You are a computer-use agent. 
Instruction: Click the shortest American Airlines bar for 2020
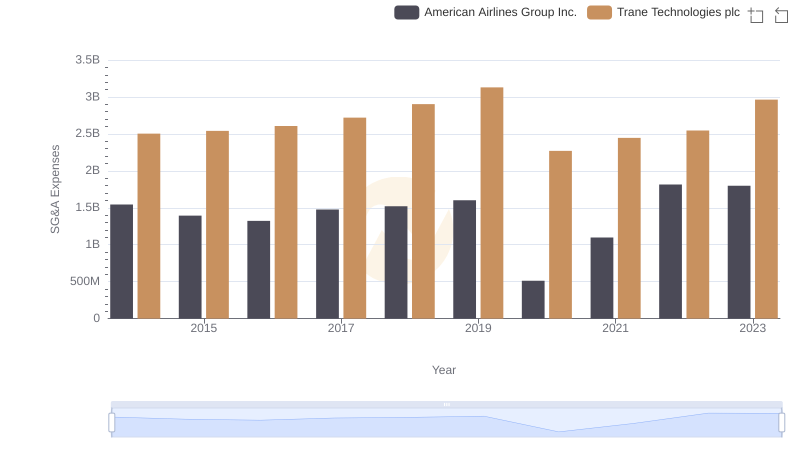point(533,300)
